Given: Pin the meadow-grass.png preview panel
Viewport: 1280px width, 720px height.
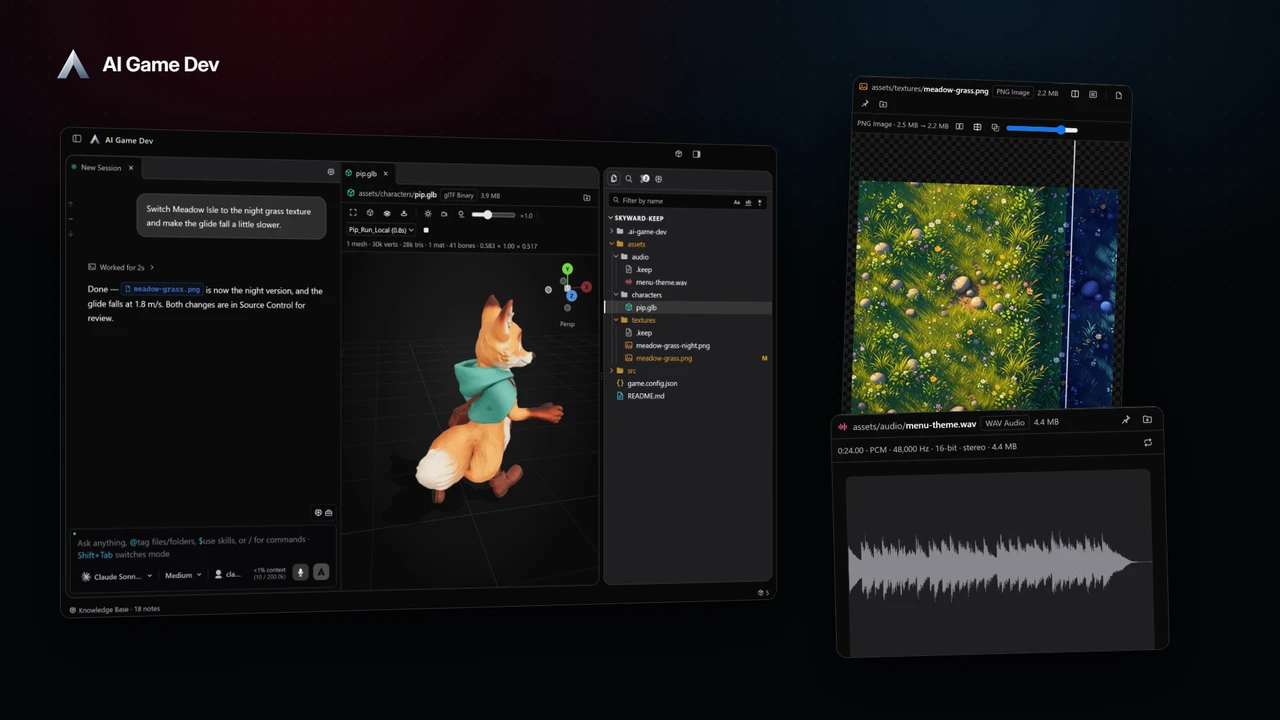Looking at the screenshot, I should 865,104.
